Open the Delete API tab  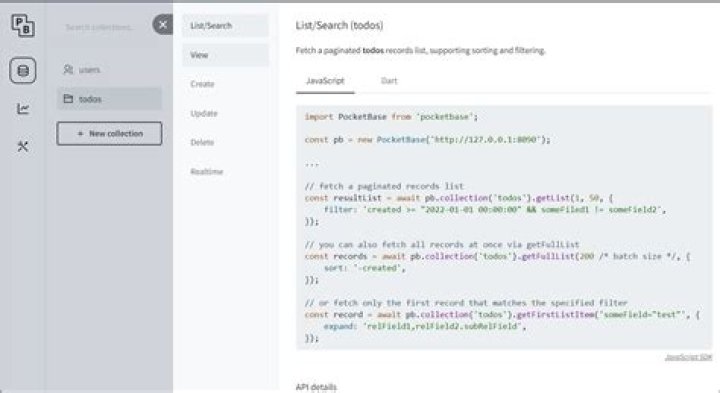point(225,142)
